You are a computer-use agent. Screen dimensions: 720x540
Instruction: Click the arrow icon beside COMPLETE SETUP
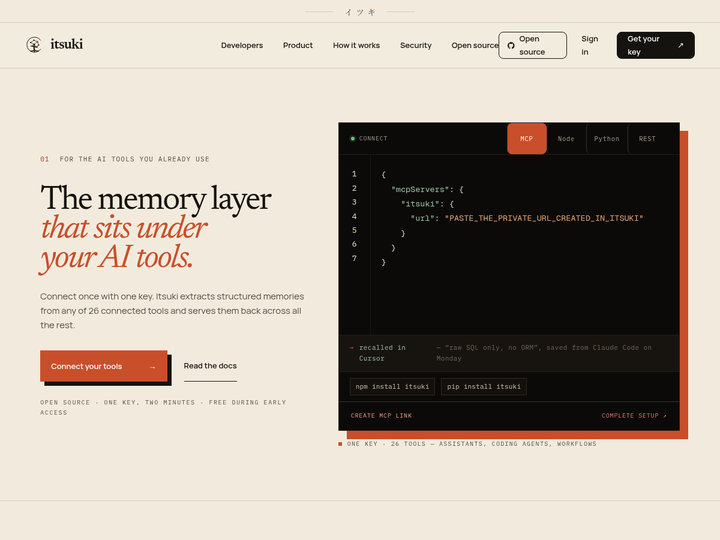click(664, 416)
